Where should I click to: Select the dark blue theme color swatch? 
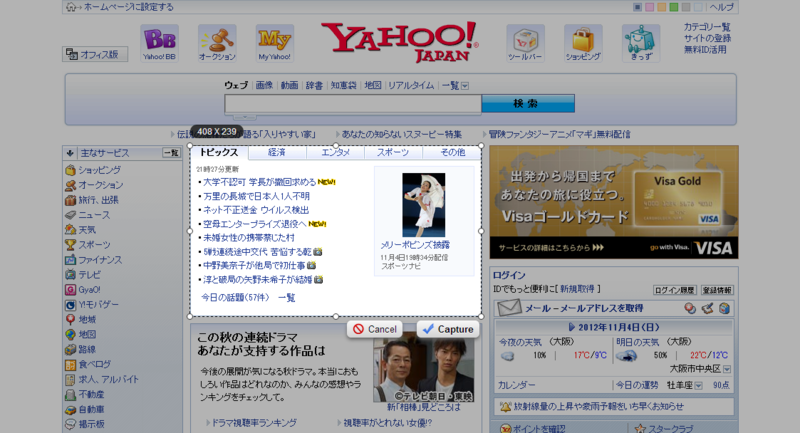pyautogui.click(x=637, y=7)
